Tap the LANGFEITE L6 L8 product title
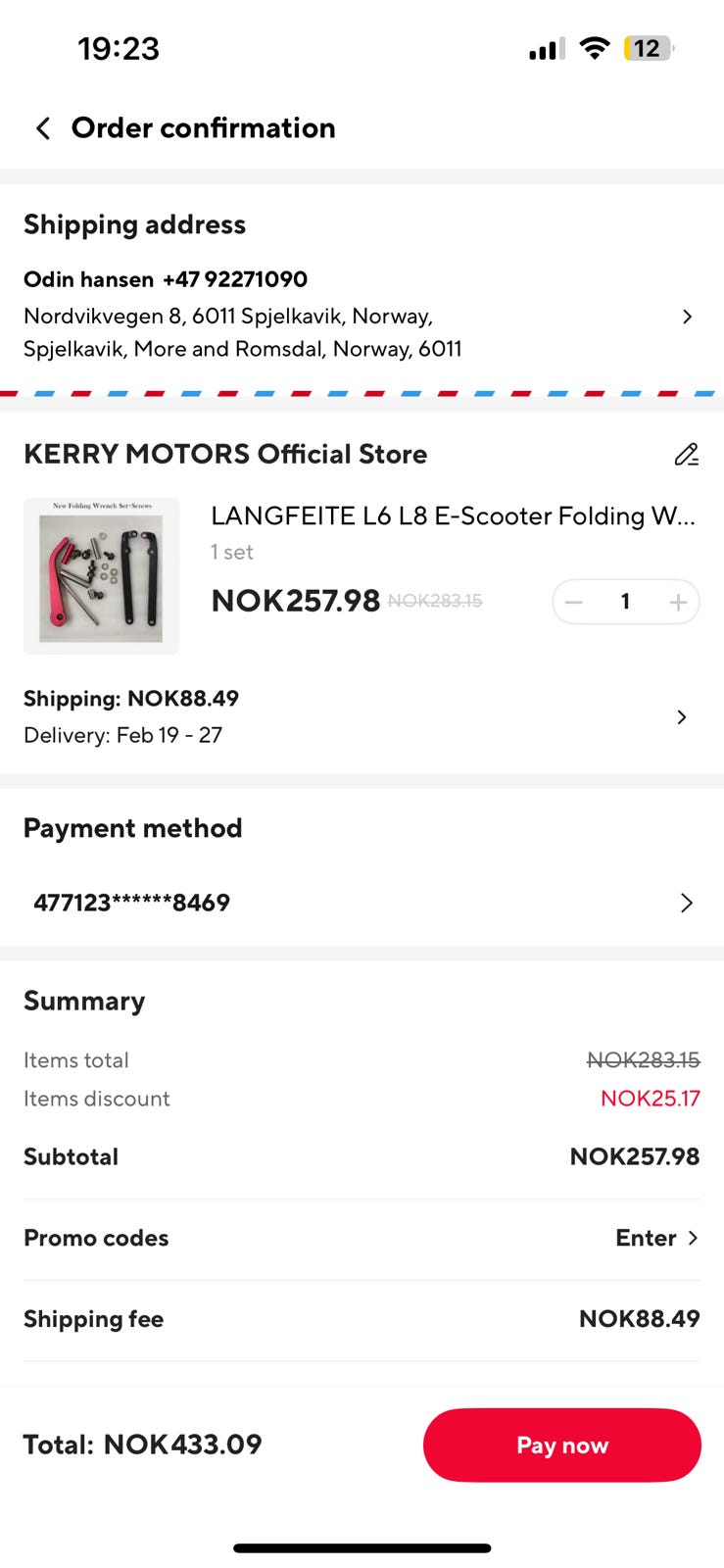 453,516
